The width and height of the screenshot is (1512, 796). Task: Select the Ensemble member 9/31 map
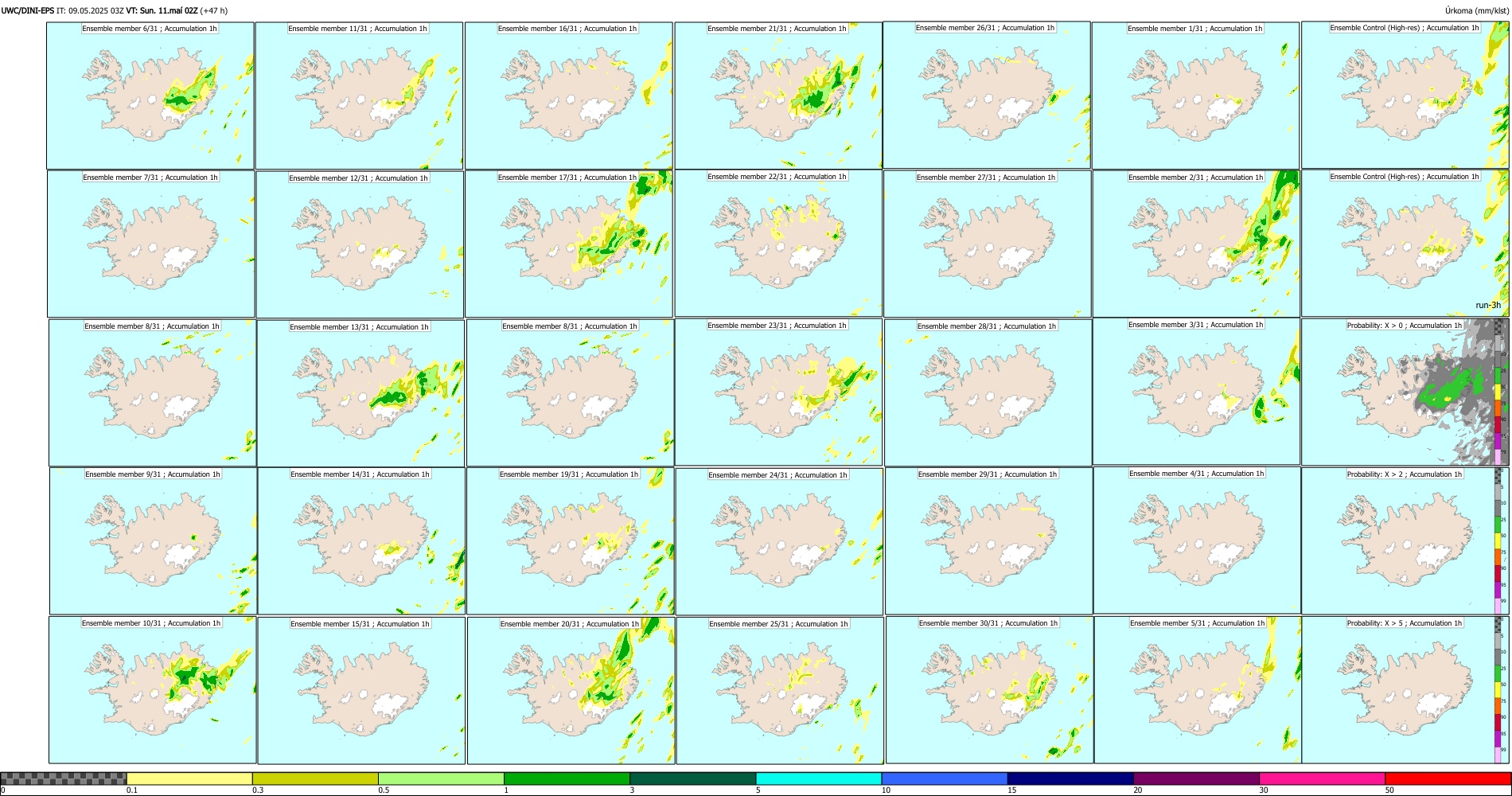(154, 540)
